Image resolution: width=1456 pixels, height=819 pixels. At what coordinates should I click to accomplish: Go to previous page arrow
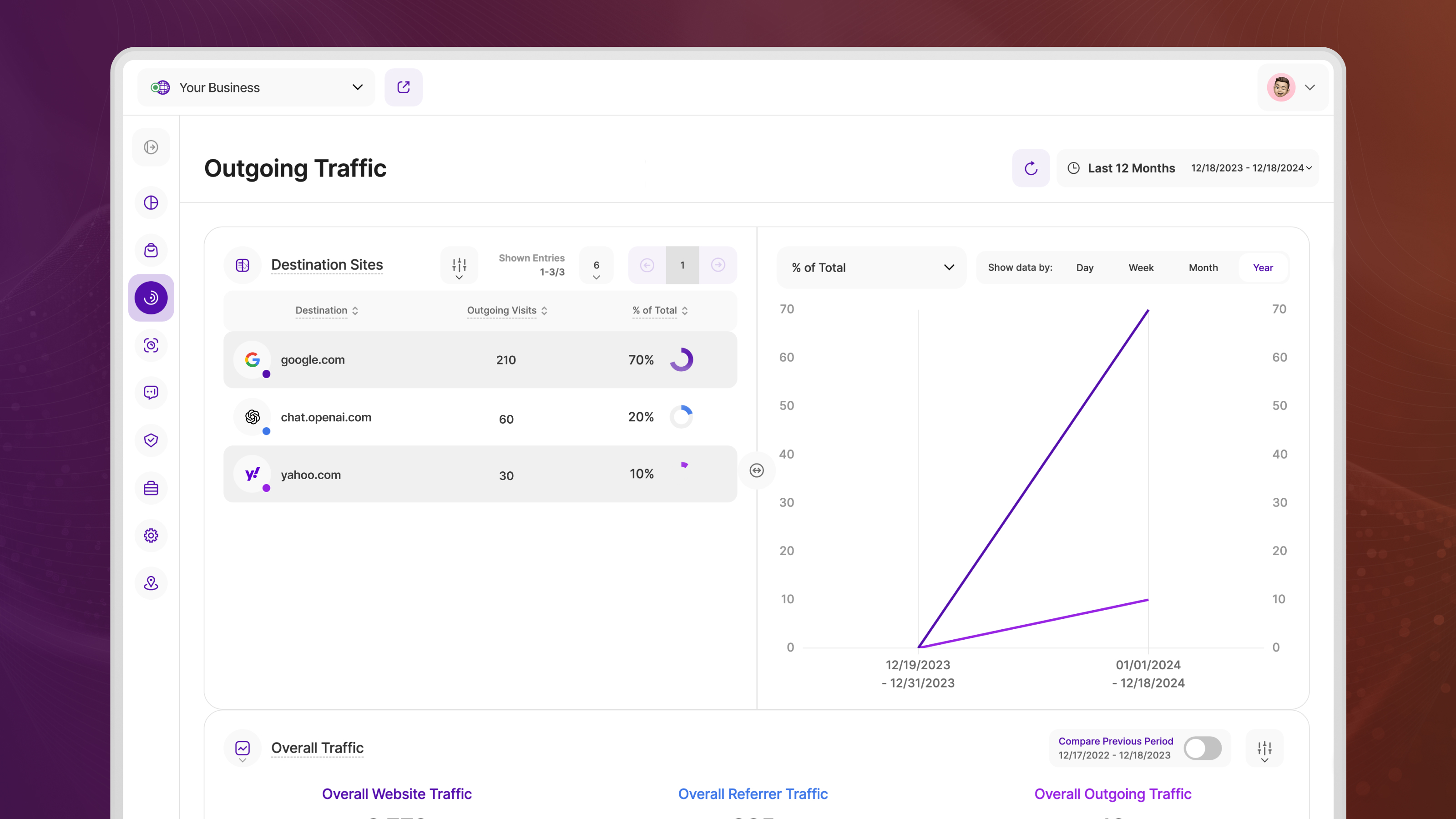pos(647,265)
